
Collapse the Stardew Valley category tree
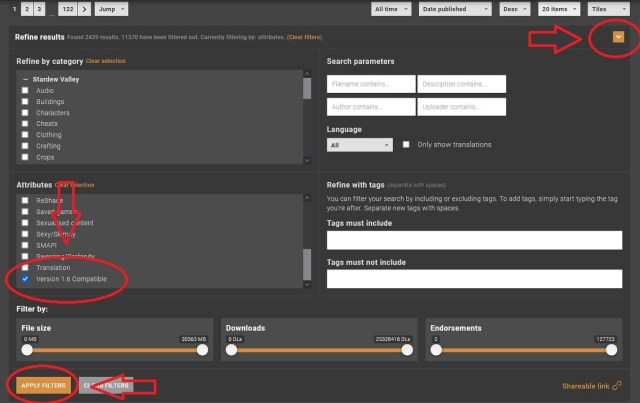pyautogui.click(x=24, y=78)
